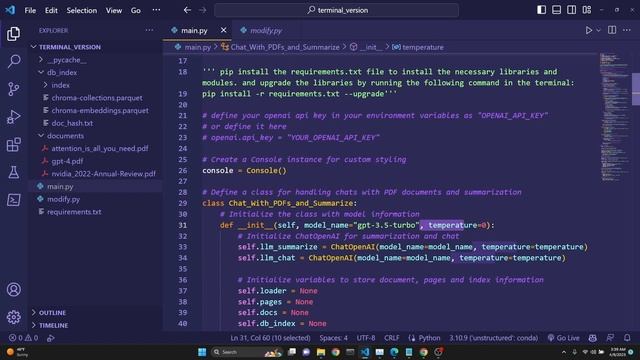Click the errors and warnings status indicator
640x360 pixels.
pos(24,338)
